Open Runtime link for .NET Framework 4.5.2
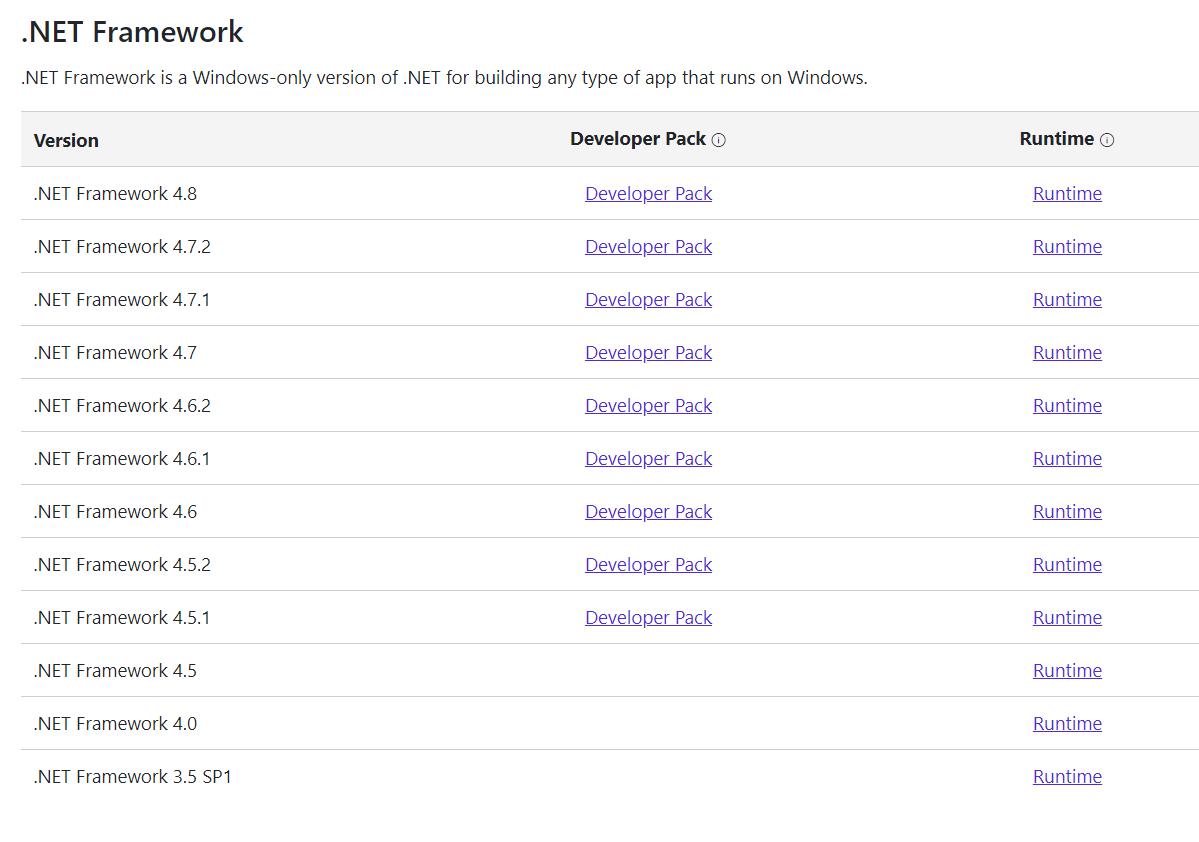Image resolution: width=1199 pixels, height=842 pixels. point(1067,564)
